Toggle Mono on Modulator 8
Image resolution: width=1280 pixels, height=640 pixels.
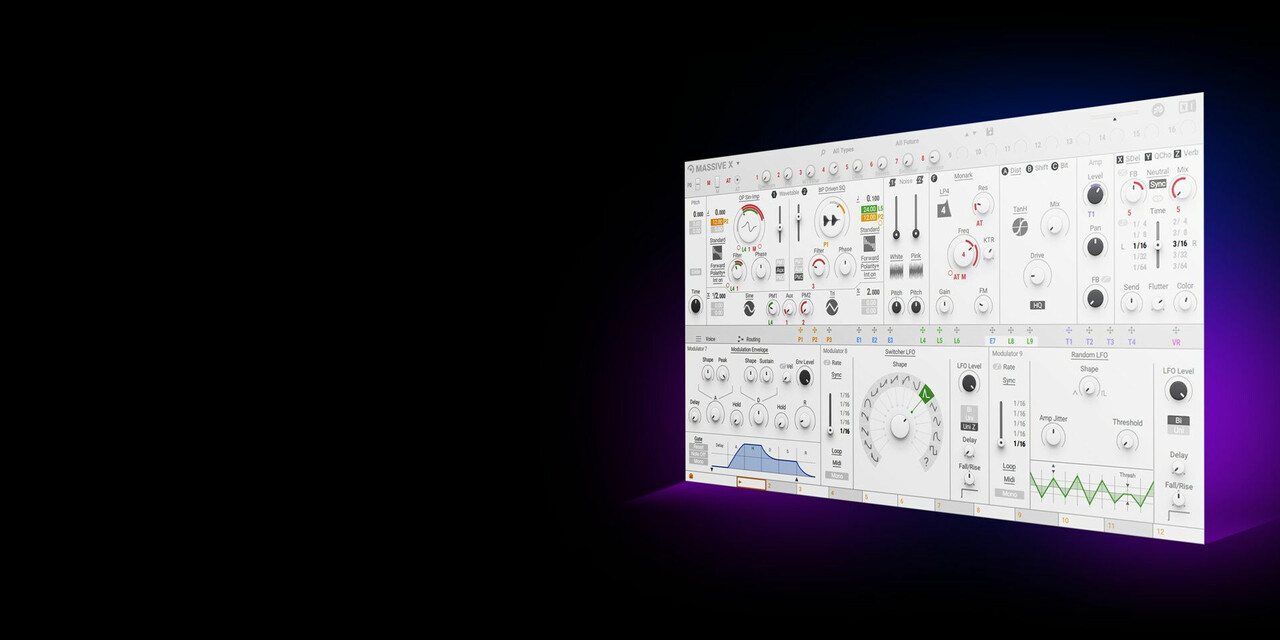(x=836, y=476)
